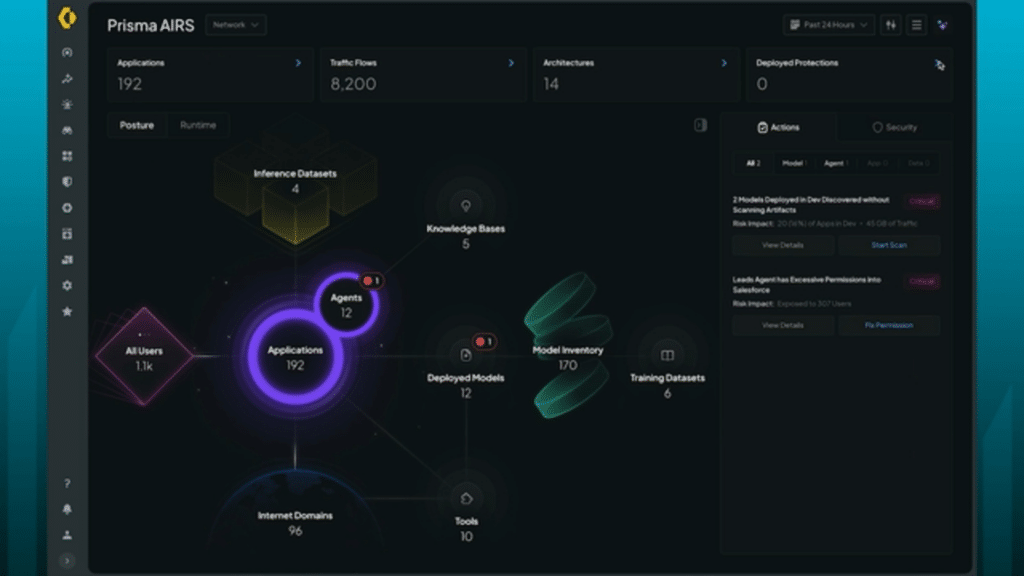
Task: Collapse the side panel toggle icon
Action: 700,125
